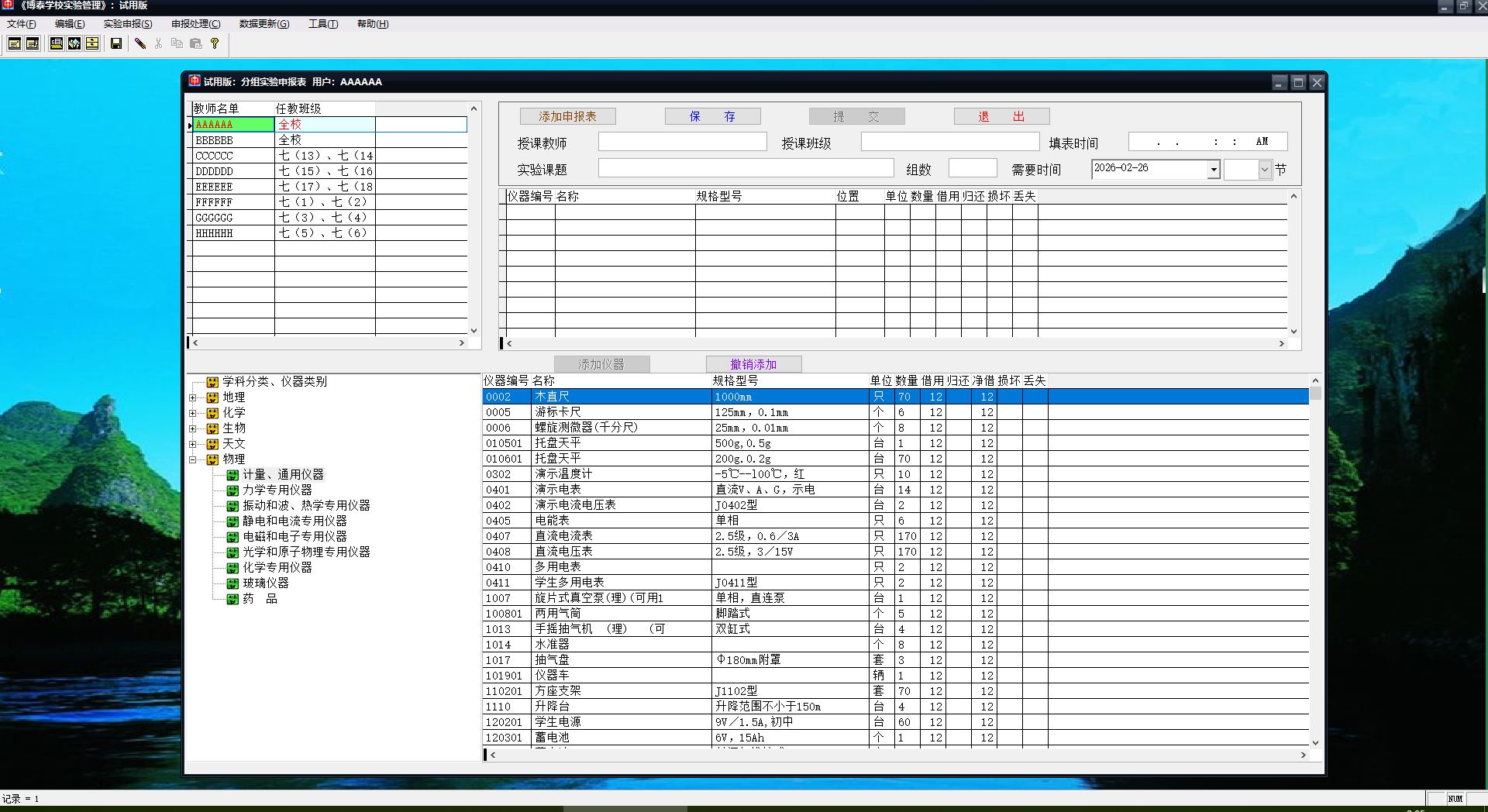Click the filing cabinet drawer toolbar icon

[x=92, y=43]
